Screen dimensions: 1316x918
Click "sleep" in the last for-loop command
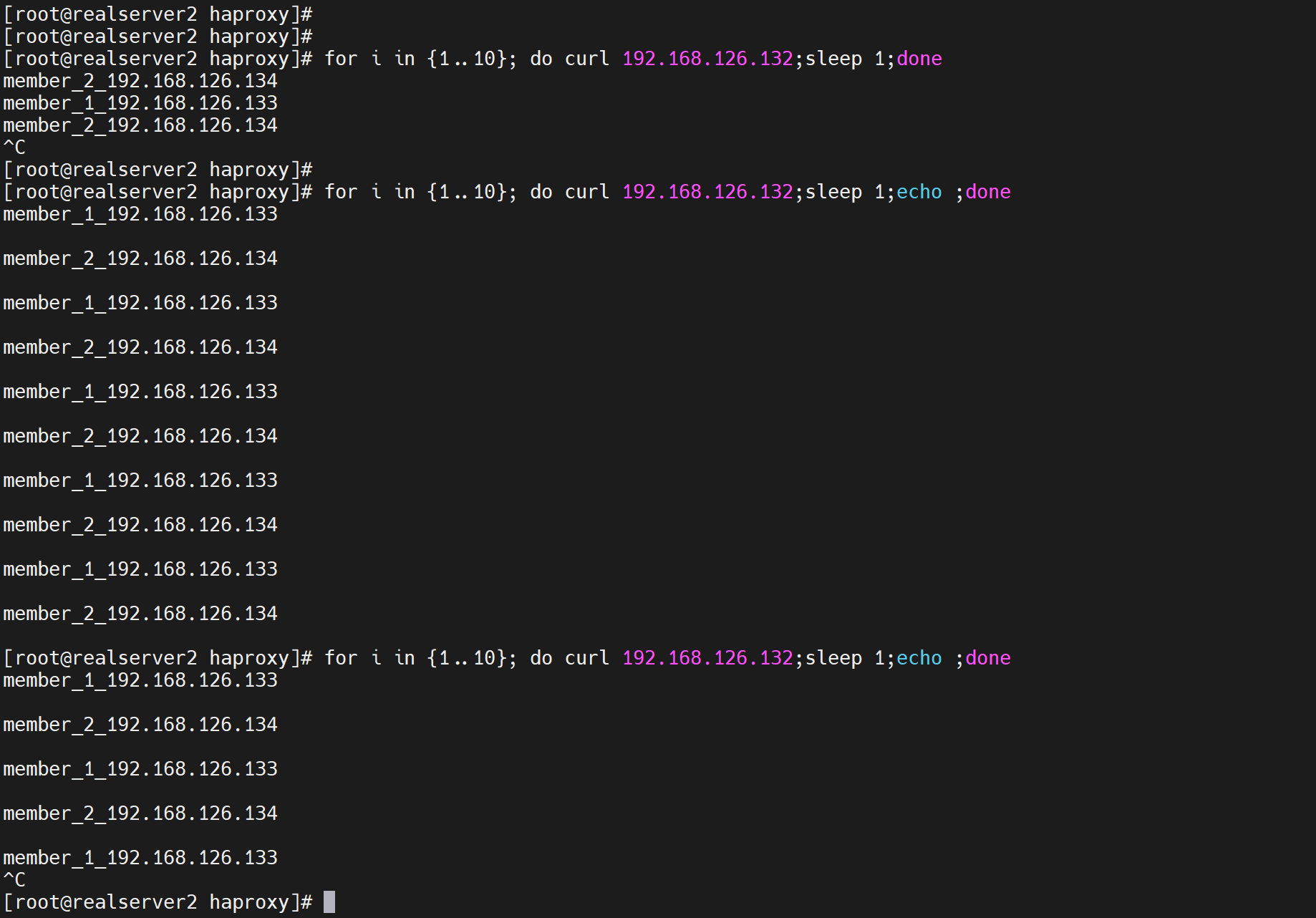[x=833, y=658]
